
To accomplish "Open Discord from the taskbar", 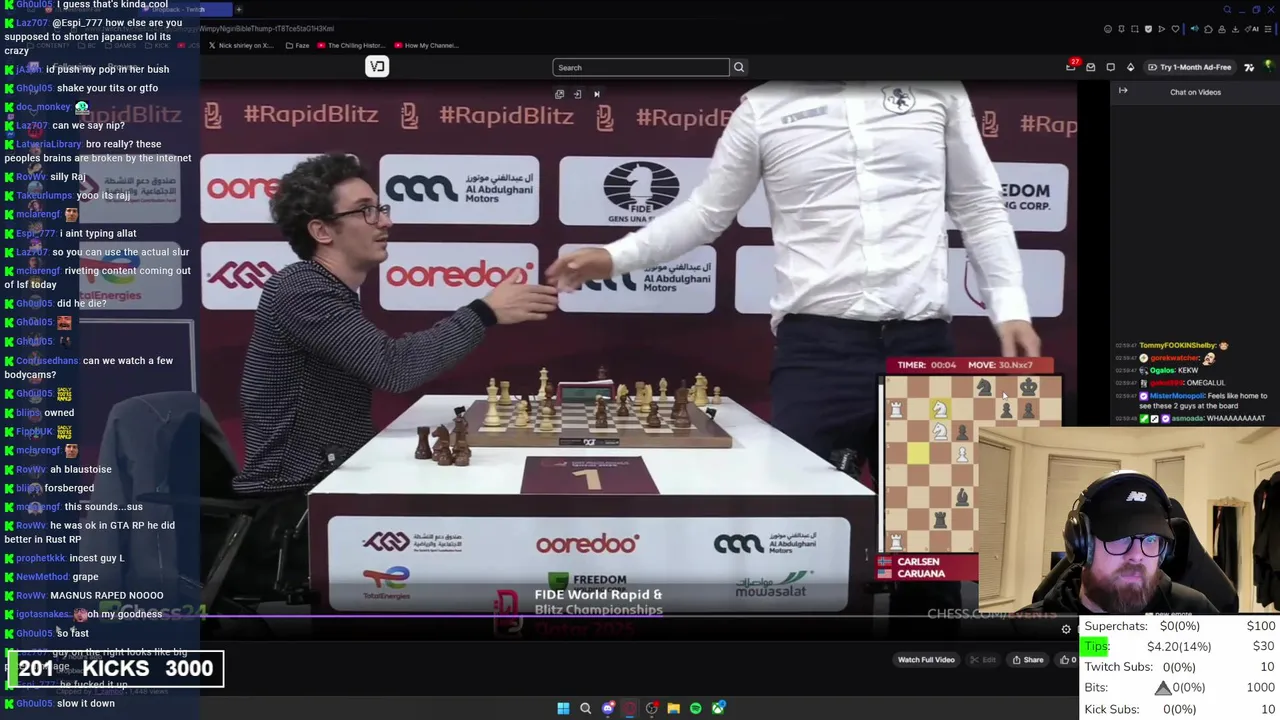I will tap(608, 708).
